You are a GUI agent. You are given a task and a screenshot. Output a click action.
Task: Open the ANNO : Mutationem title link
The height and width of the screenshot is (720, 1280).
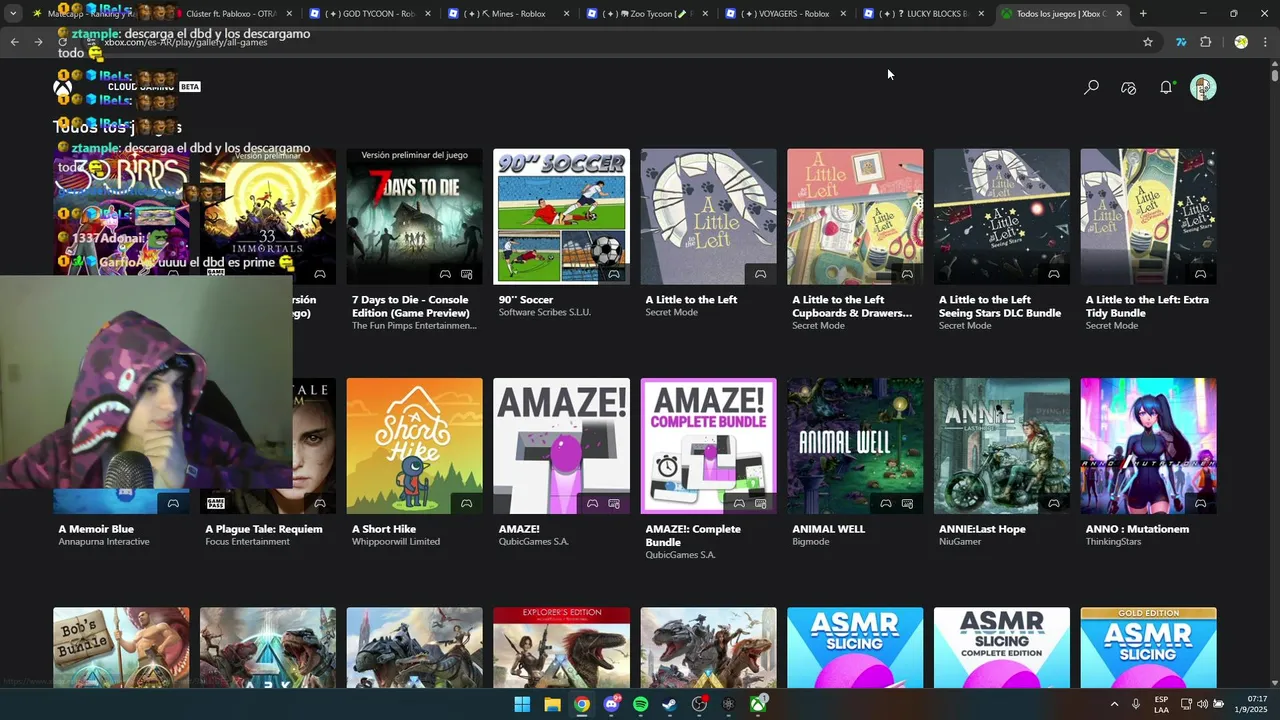tap(1137, 529)
